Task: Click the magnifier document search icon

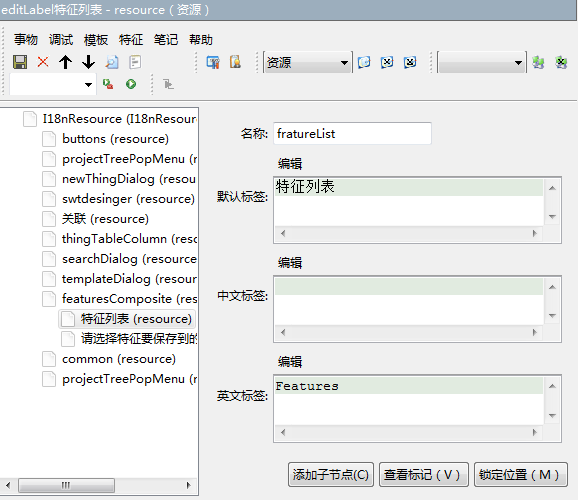Action: coord(112,62)
